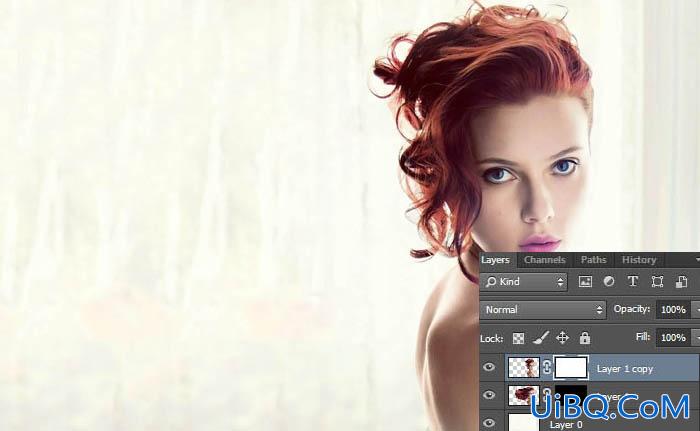The height and width of the screenshot is (431, 700).
Task: Switch to the Layers tab
Action: [x=496, y=259]
